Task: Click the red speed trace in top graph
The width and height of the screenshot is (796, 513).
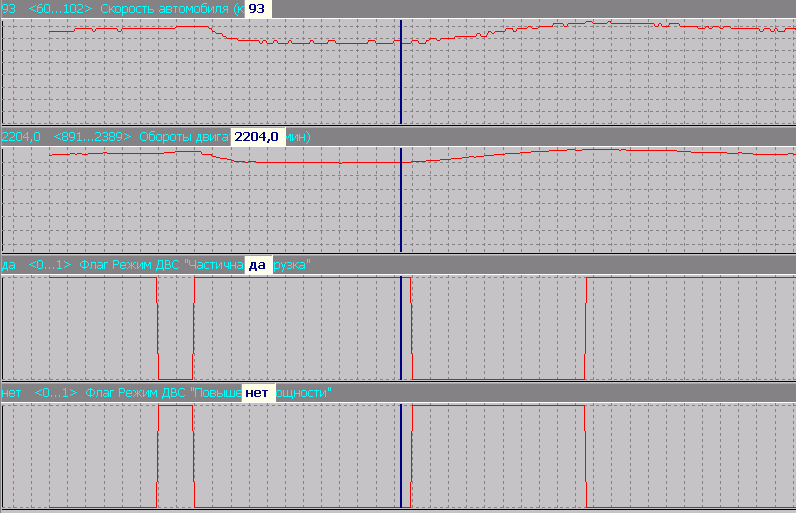Action: pyautogui.click(x=150, y=28)
